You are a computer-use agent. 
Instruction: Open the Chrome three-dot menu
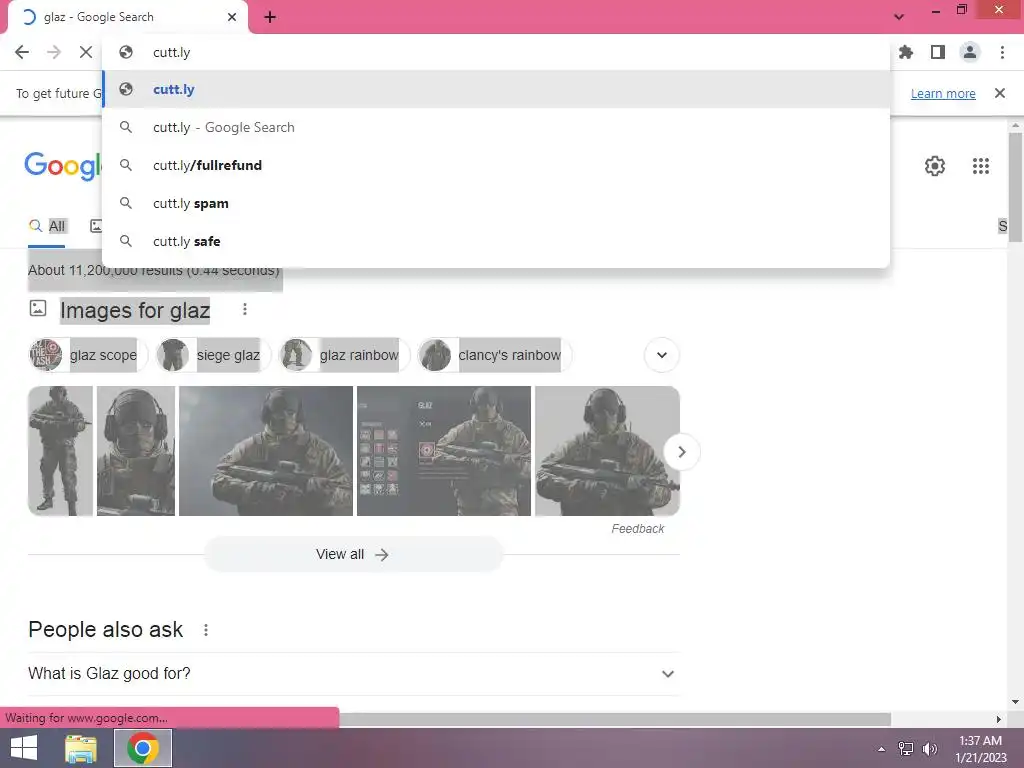coord(1002,52)
